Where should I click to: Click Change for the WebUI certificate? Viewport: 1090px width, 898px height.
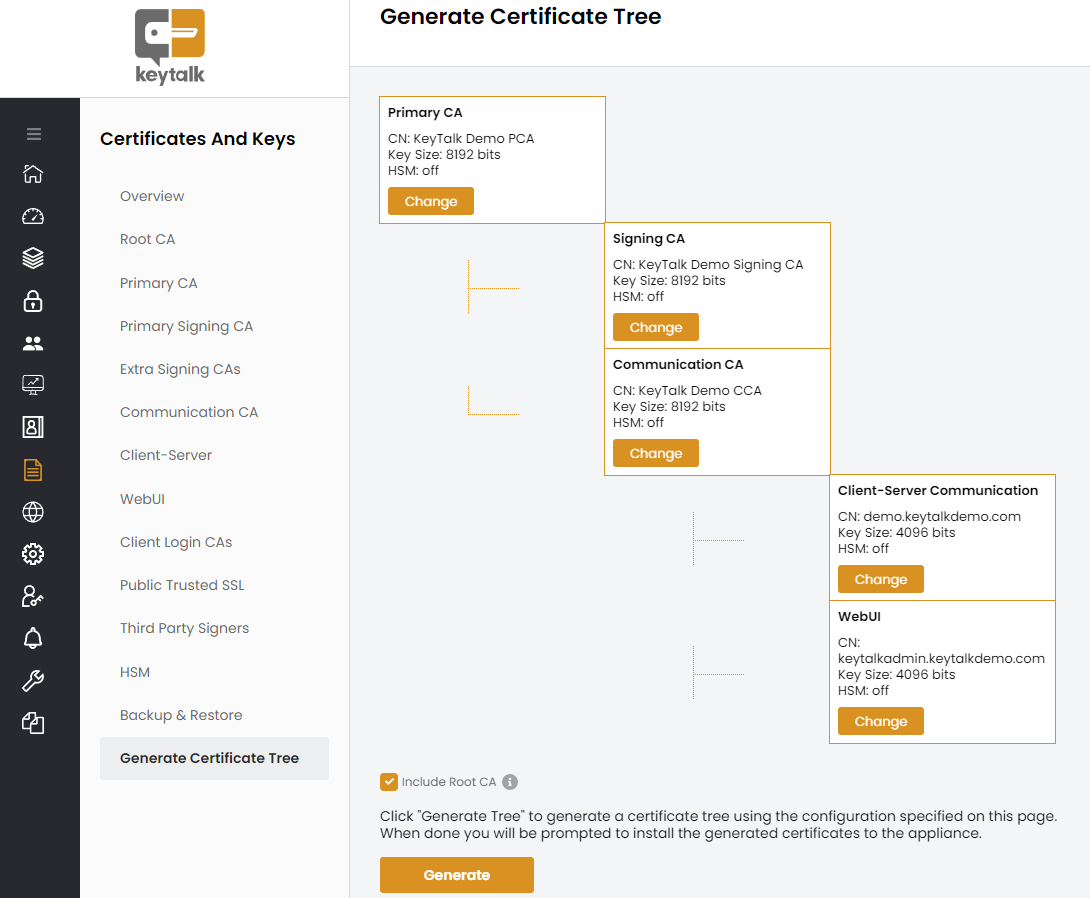[x=881, y=721]
